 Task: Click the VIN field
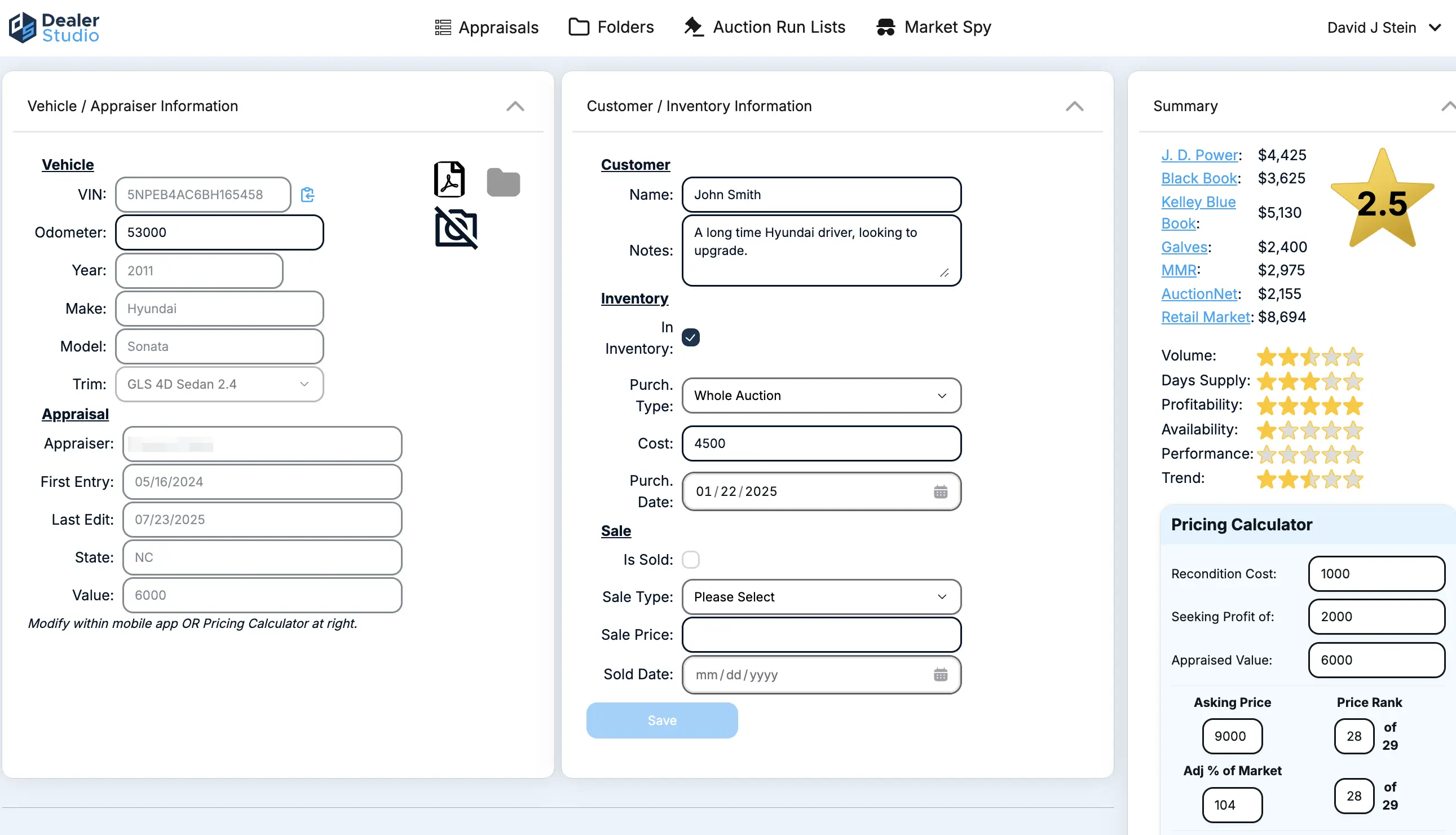[x=203, y=195]
